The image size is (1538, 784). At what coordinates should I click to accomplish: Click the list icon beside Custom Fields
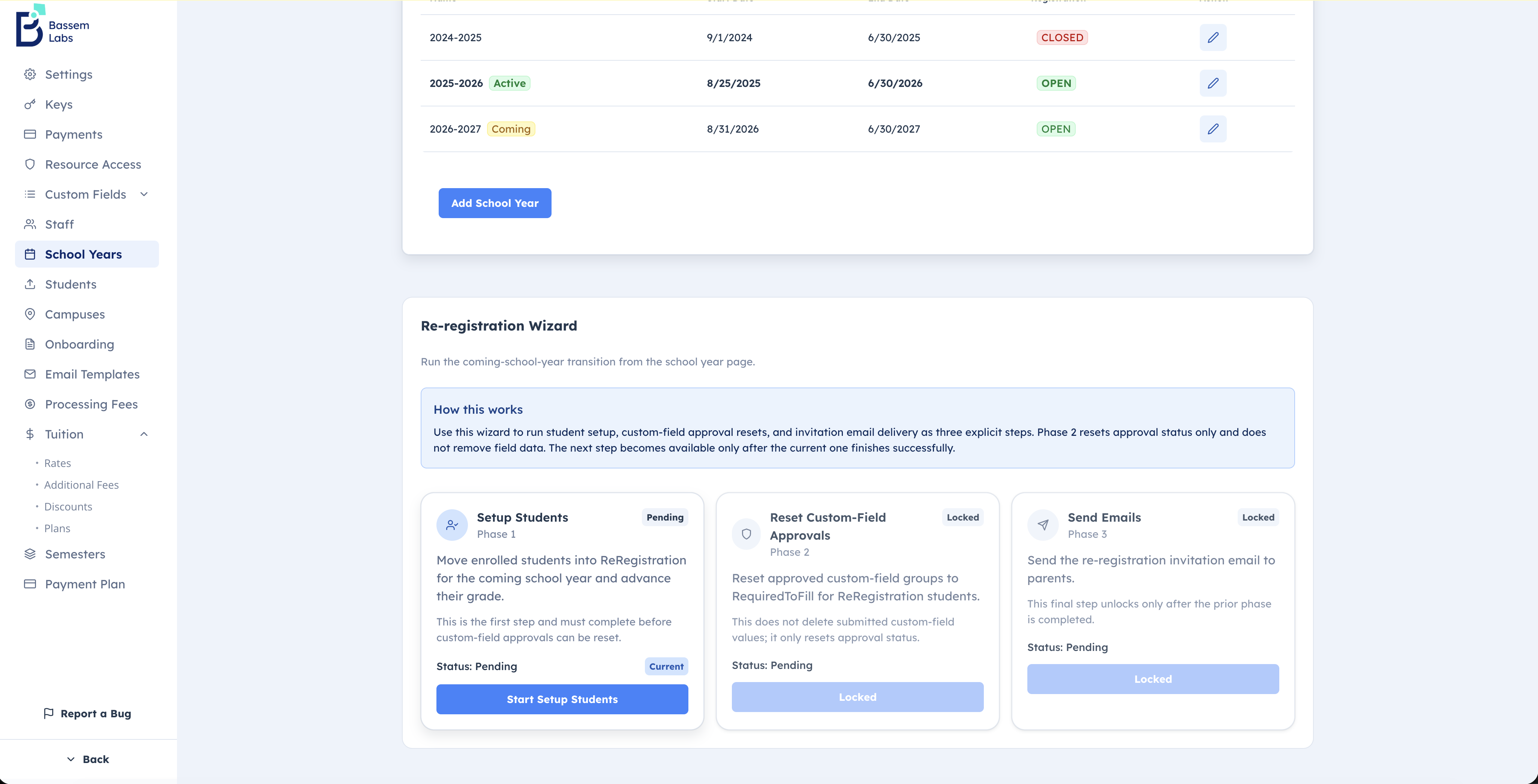click(30, 195)
